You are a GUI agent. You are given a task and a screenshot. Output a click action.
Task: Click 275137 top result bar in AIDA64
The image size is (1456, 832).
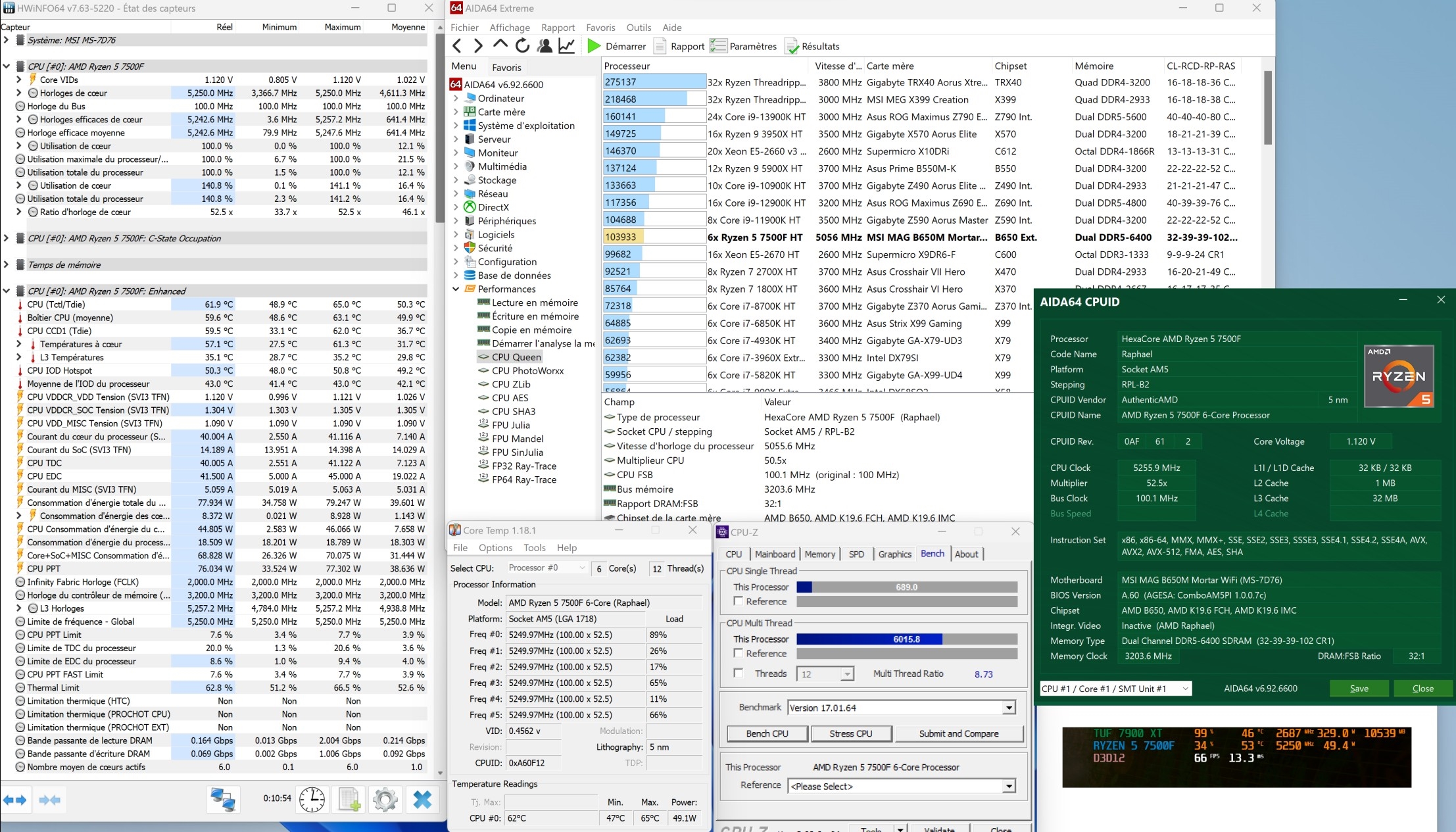[x=654, y=82]
